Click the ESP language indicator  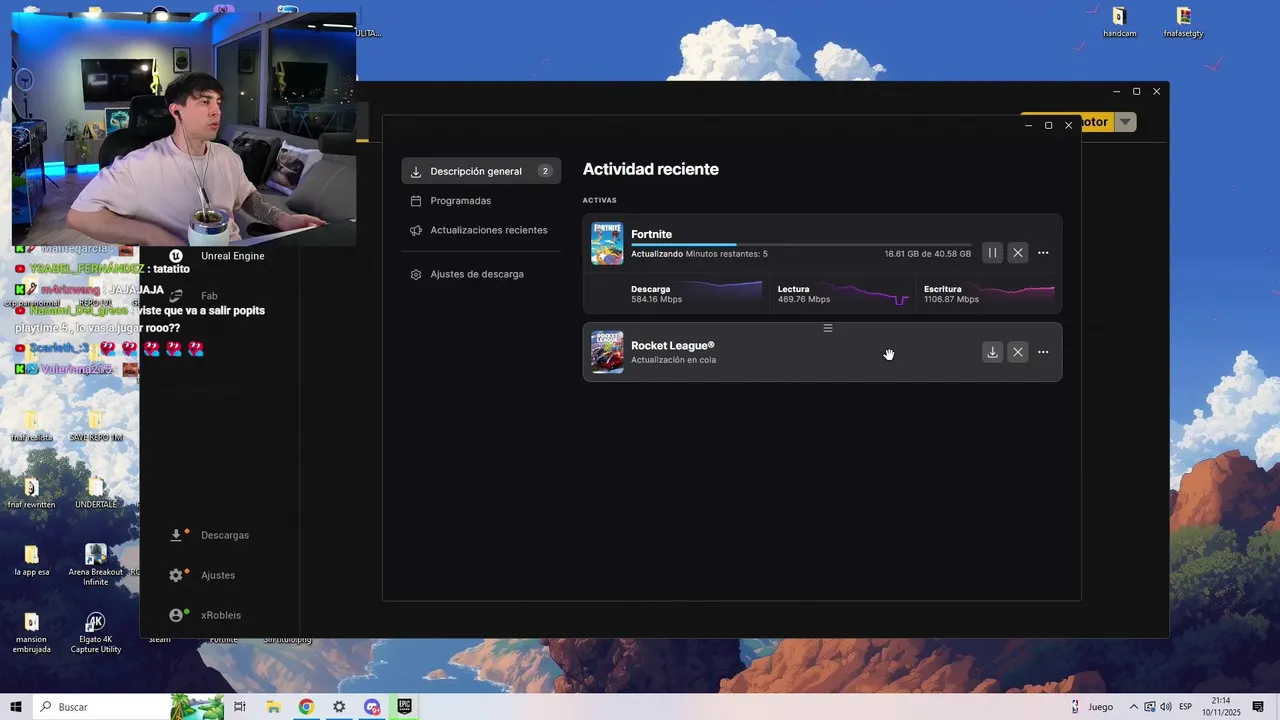[x=1185, y=707]
